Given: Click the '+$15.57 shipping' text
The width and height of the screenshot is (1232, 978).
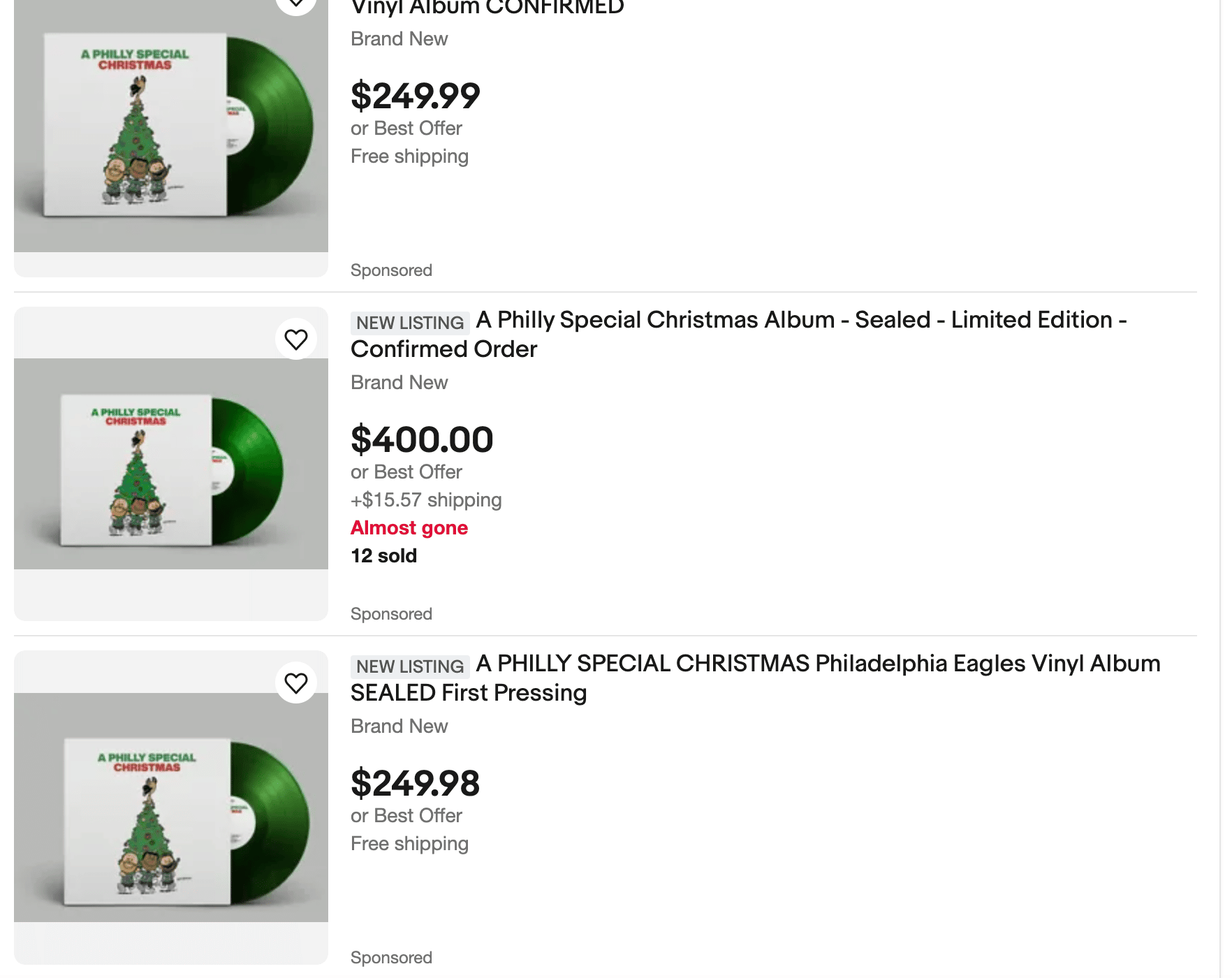Looking at the screenshot, I should point(426,500).
